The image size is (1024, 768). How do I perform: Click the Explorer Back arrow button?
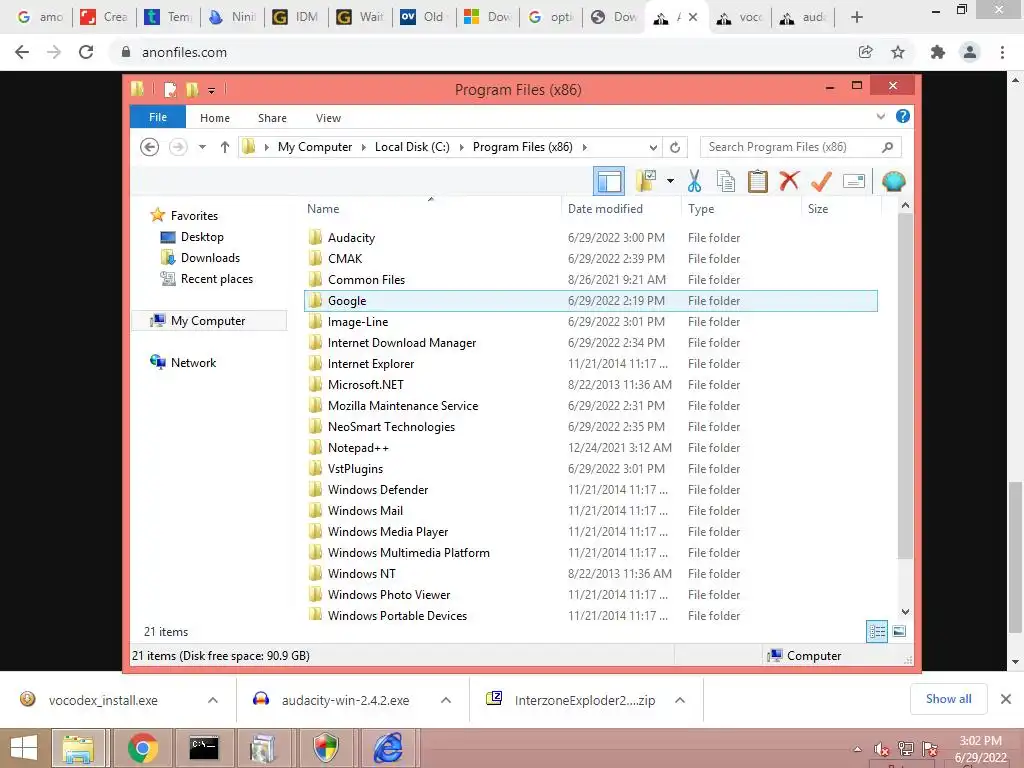[150, 147]
